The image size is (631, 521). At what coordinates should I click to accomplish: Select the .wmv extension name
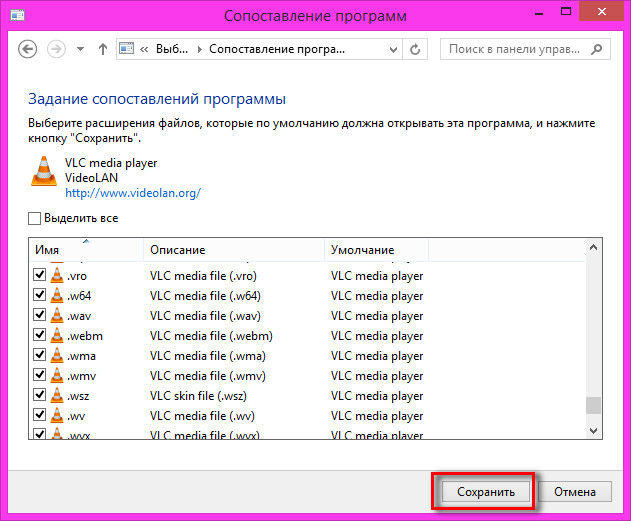point(82,376)
